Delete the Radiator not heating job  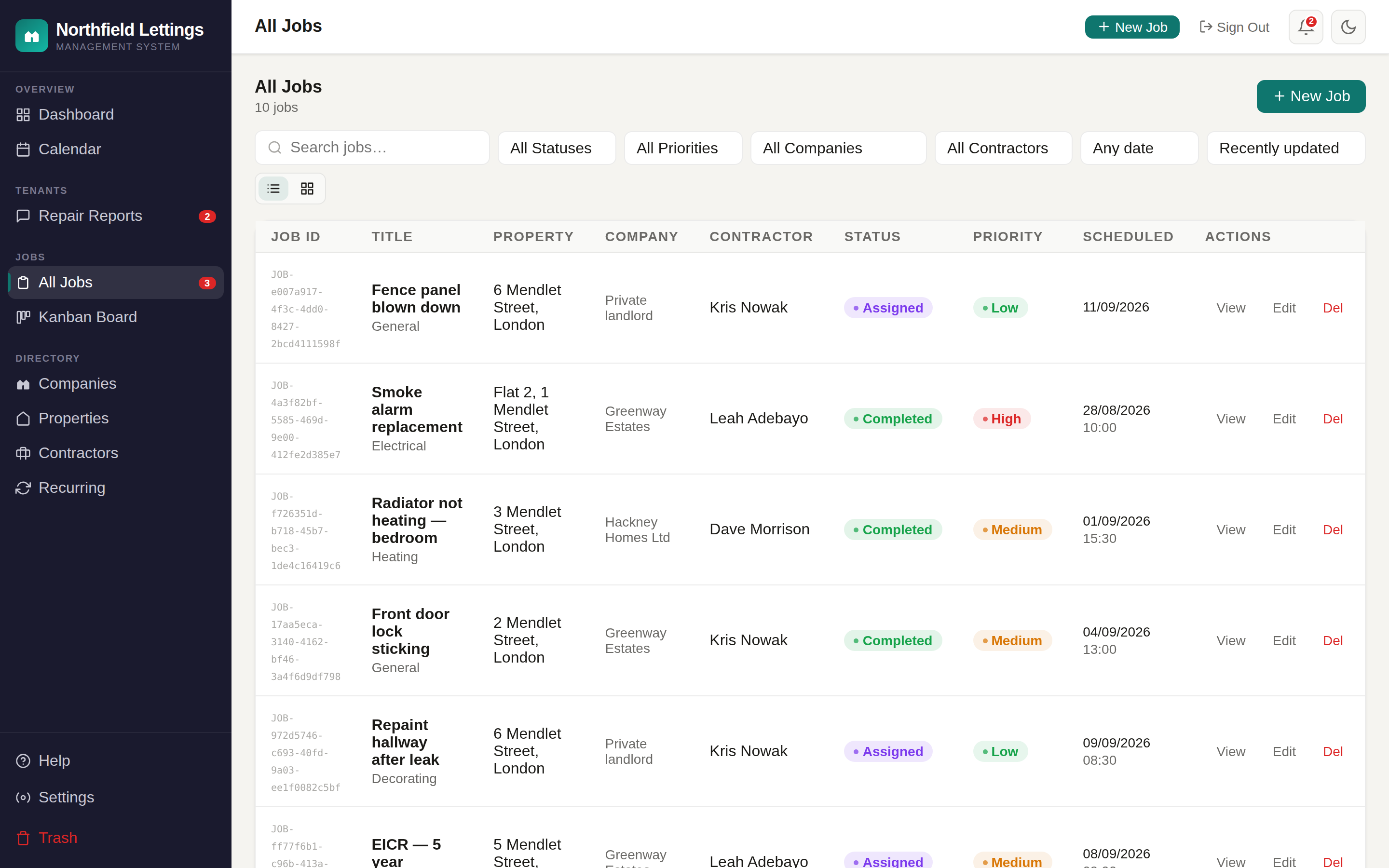click(x=1333, y=530)
